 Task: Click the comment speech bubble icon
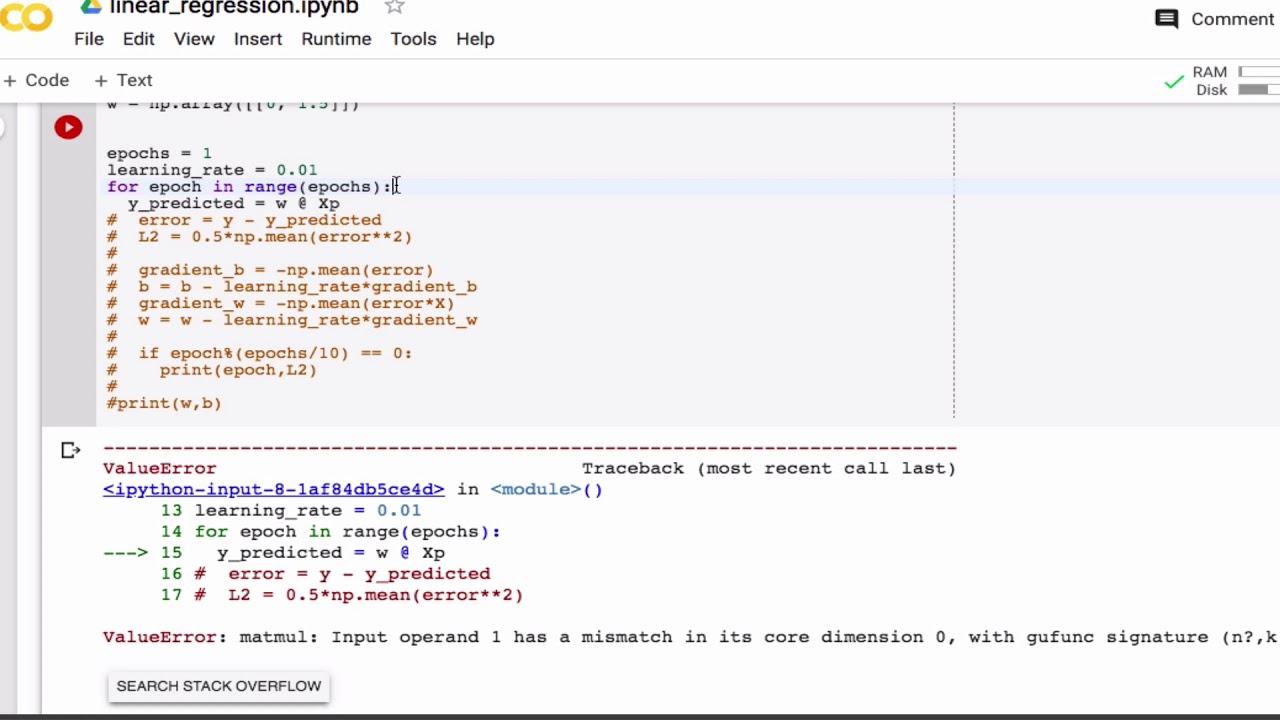coord(1166,19)
